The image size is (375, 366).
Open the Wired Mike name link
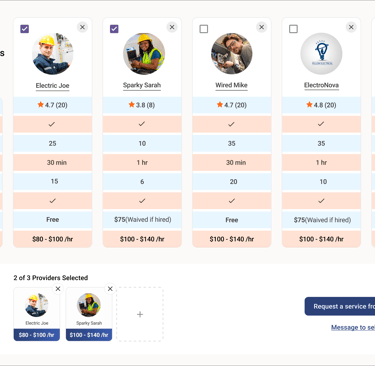(231, 85)
